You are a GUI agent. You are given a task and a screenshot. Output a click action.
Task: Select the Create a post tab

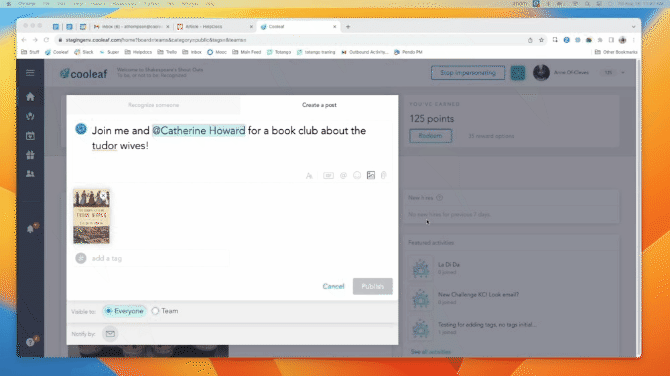click(319, 105)
